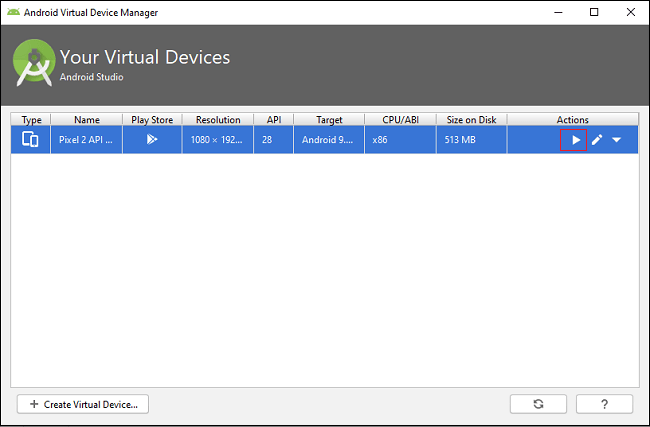Click the refresh AVD list button
This screenshot has width=650, height=427.
pyautogui.click(x=538, y=404)
